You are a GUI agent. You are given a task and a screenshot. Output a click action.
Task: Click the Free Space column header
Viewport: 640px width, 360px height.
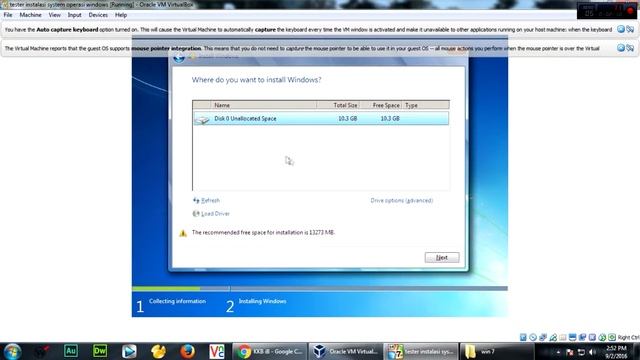point(381,105)
